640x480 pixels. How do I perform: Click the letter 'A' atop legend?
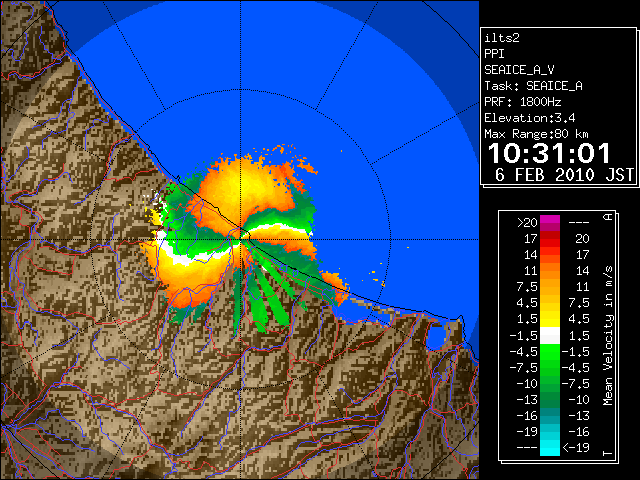coord(608,217)
